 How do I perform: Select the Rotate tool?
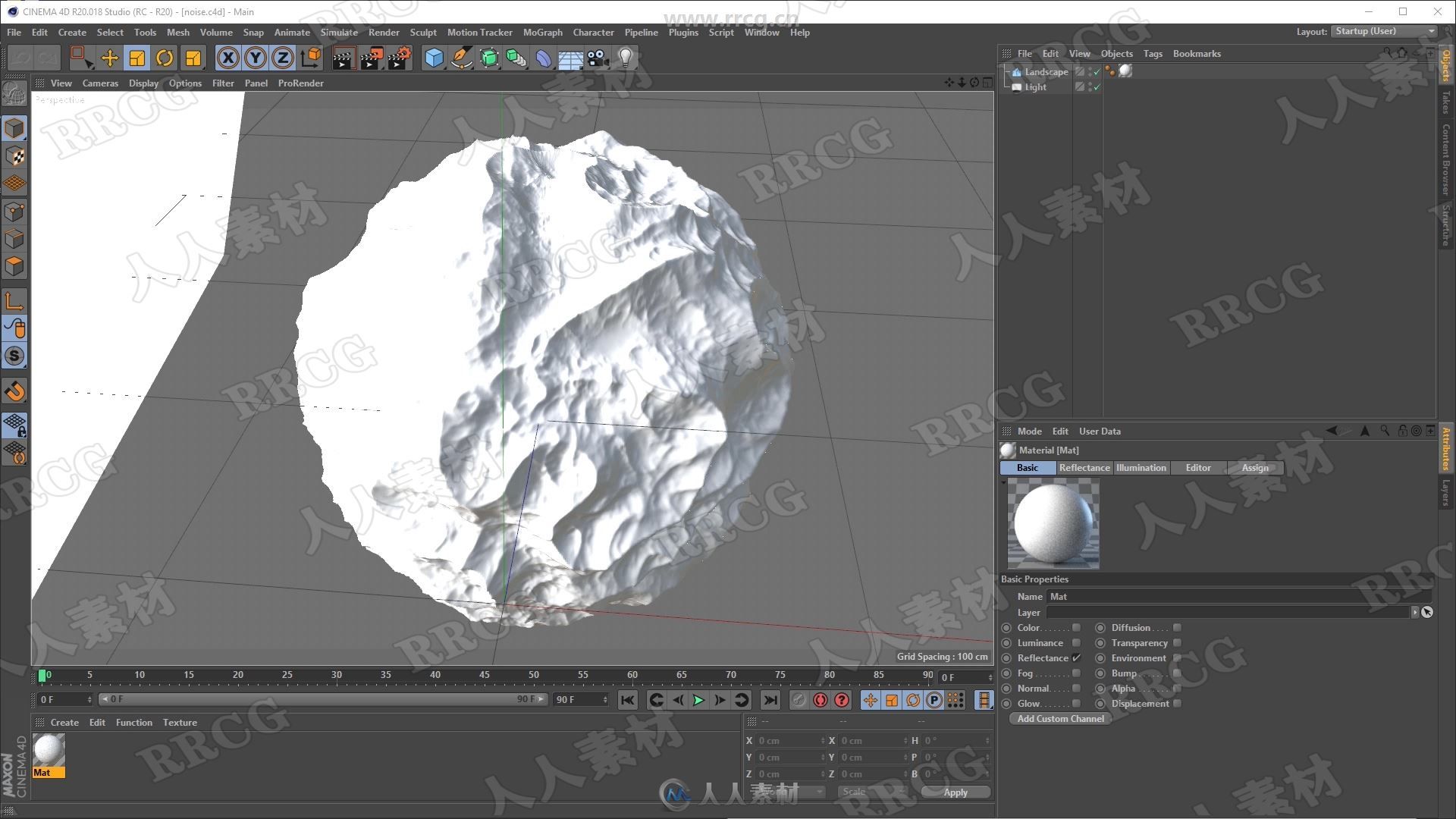(x=165, y=58)
